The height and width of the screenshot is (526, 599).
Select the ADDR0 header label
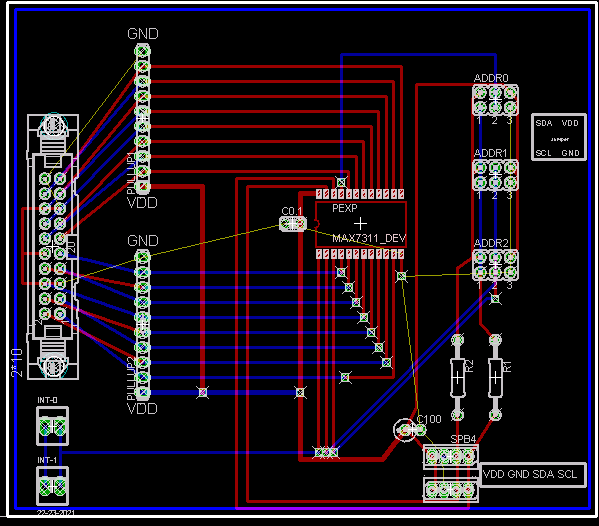[491, 78]
